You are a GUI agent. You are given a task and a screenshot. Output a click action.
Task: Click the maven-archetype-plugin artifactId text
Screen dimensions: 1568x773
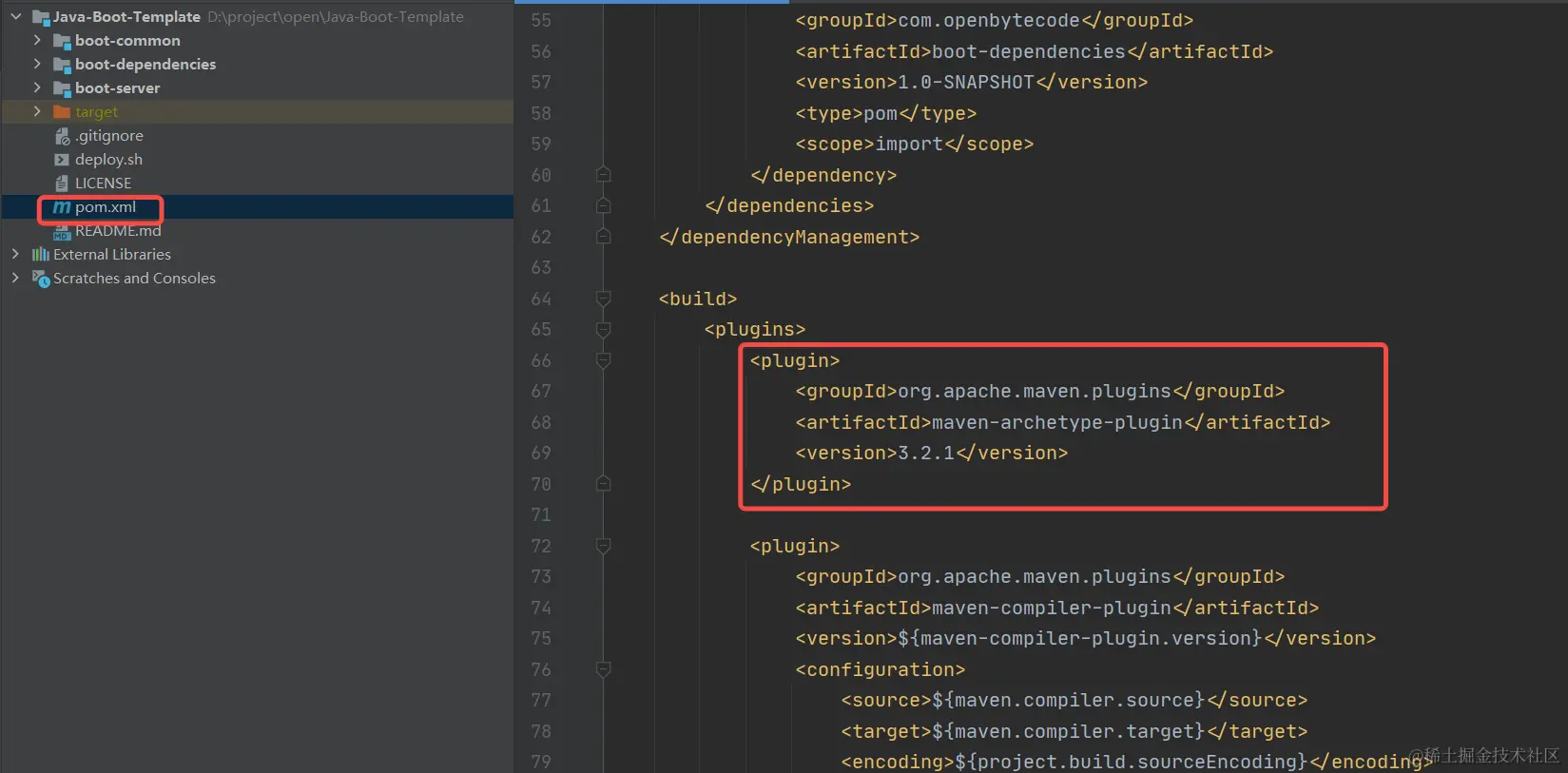pos(1057,422)
